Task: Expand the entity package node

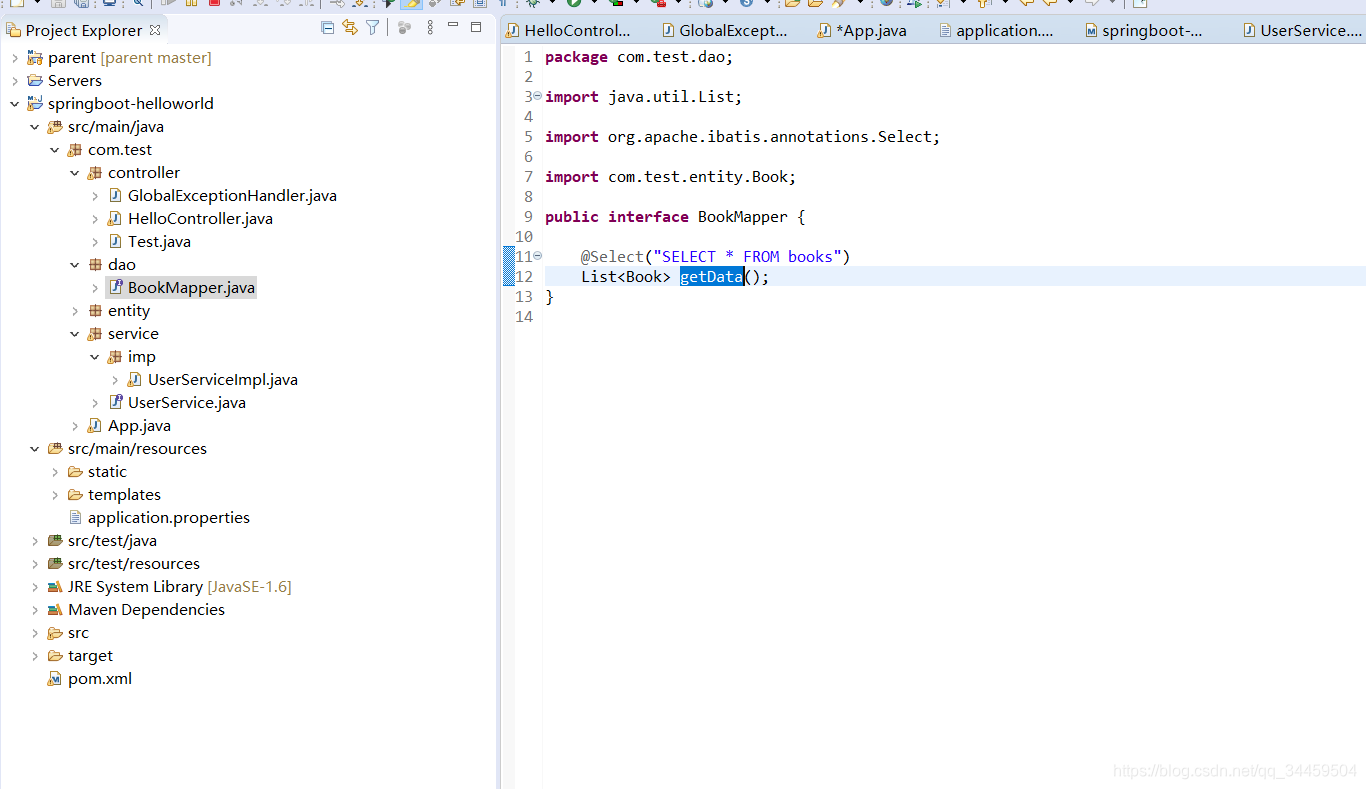Action: (75, 311)
